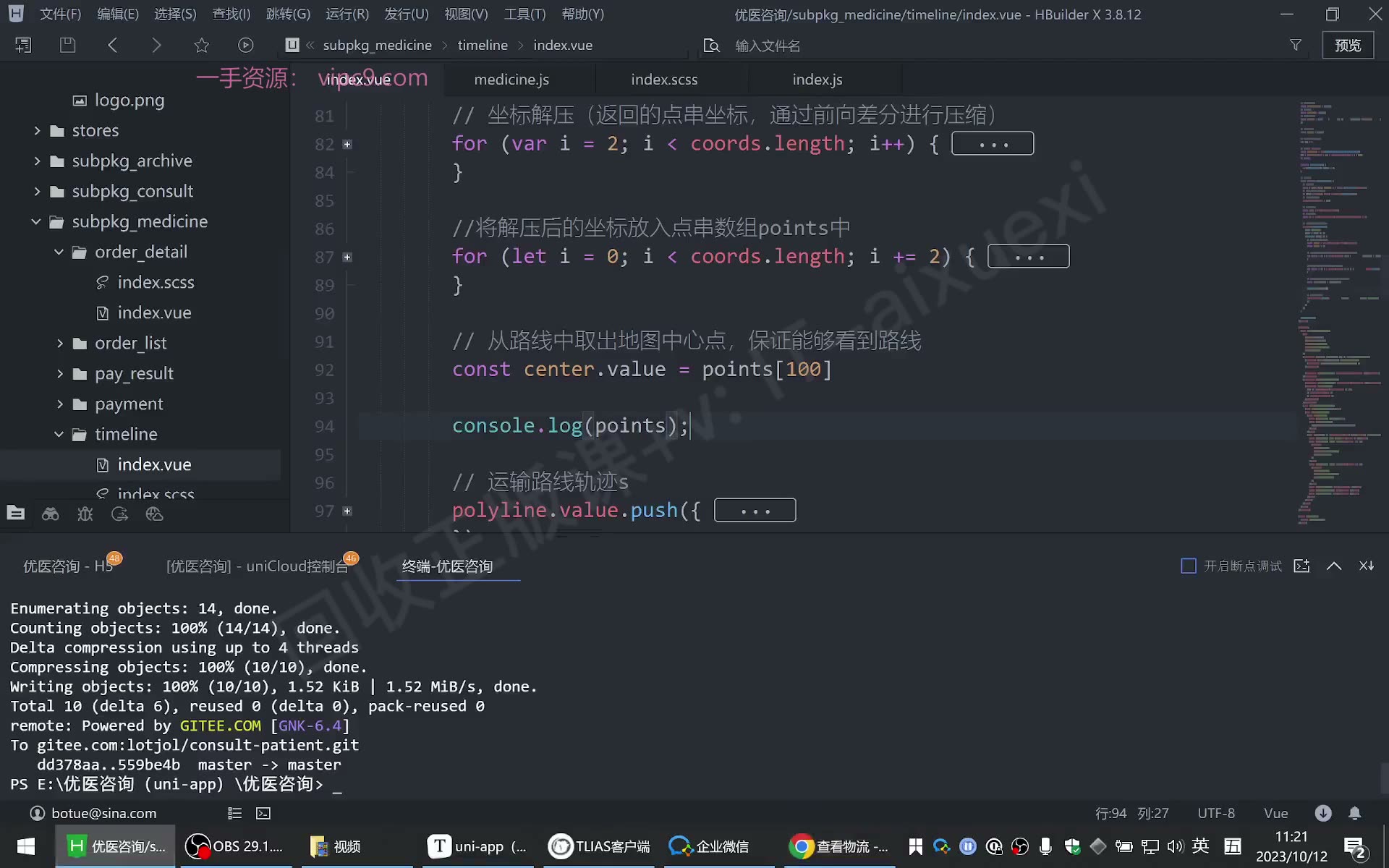Click the sync icon in sidebar bottom
The image size is (1389, 868).
coord(120,514)
